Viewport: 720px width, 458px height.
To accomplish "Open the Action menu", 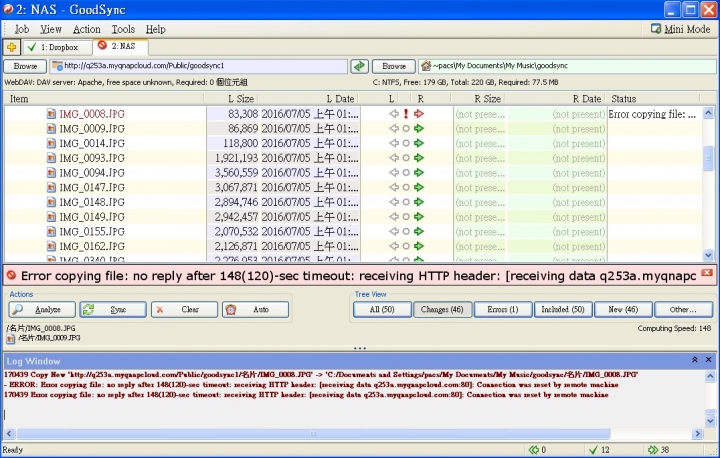I will (x=86, y=29).
